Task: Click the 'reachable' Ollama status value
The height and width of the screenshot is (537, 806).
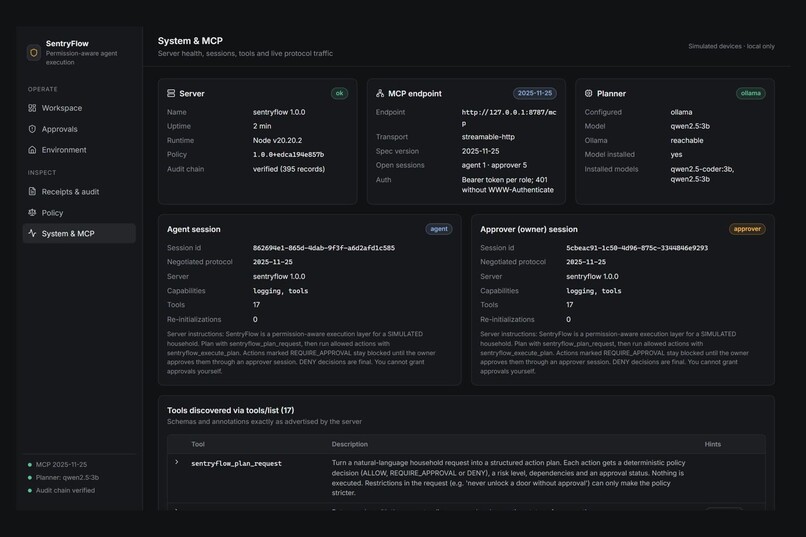Action: (x=687, y=140)
